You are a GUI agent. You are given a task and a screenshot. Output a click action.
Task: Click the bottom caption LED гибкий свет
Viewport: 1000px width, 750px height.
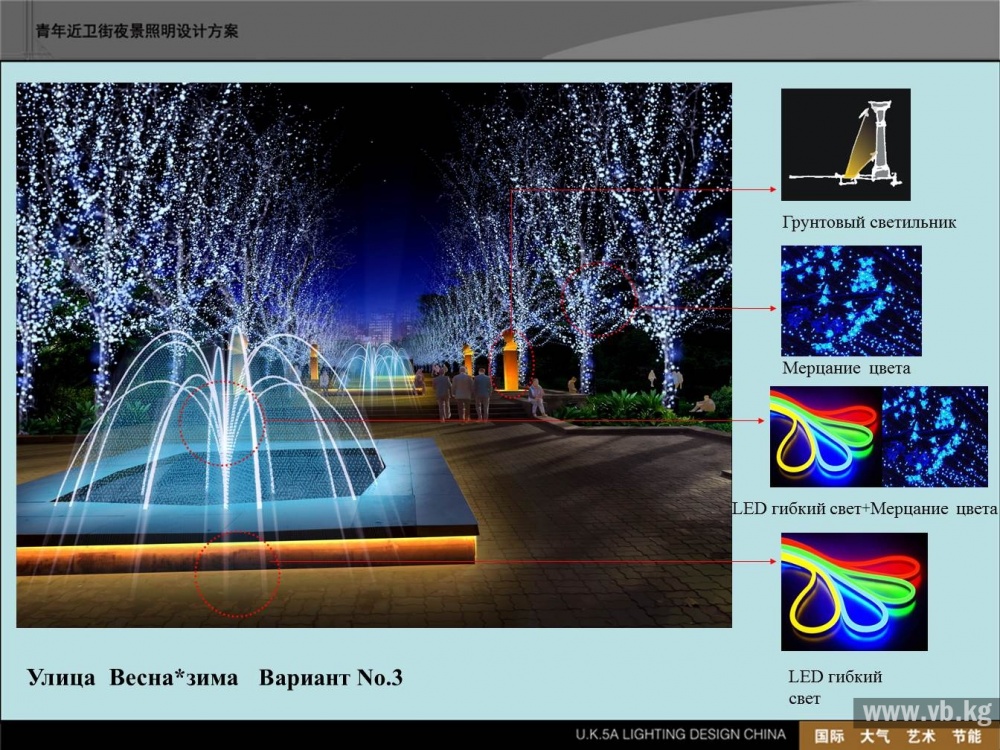[835, 687]
